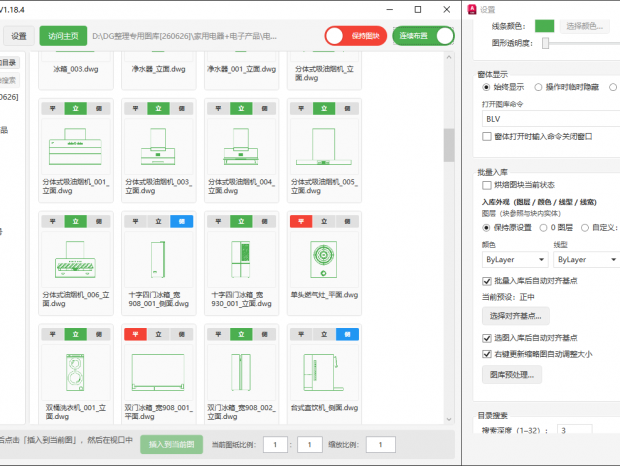This screenshot has width=620, height=466.
Task: Open the 线型 ByLayer dropdown
Action: [587, 260]
